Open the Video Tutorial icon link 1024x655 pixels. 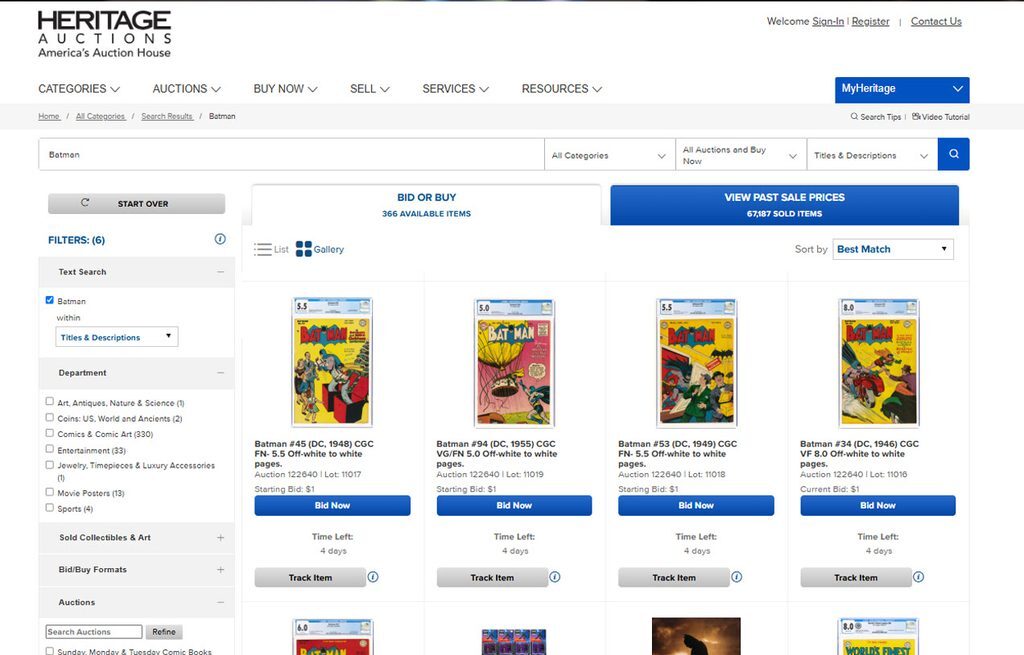(x=916, y=116)
